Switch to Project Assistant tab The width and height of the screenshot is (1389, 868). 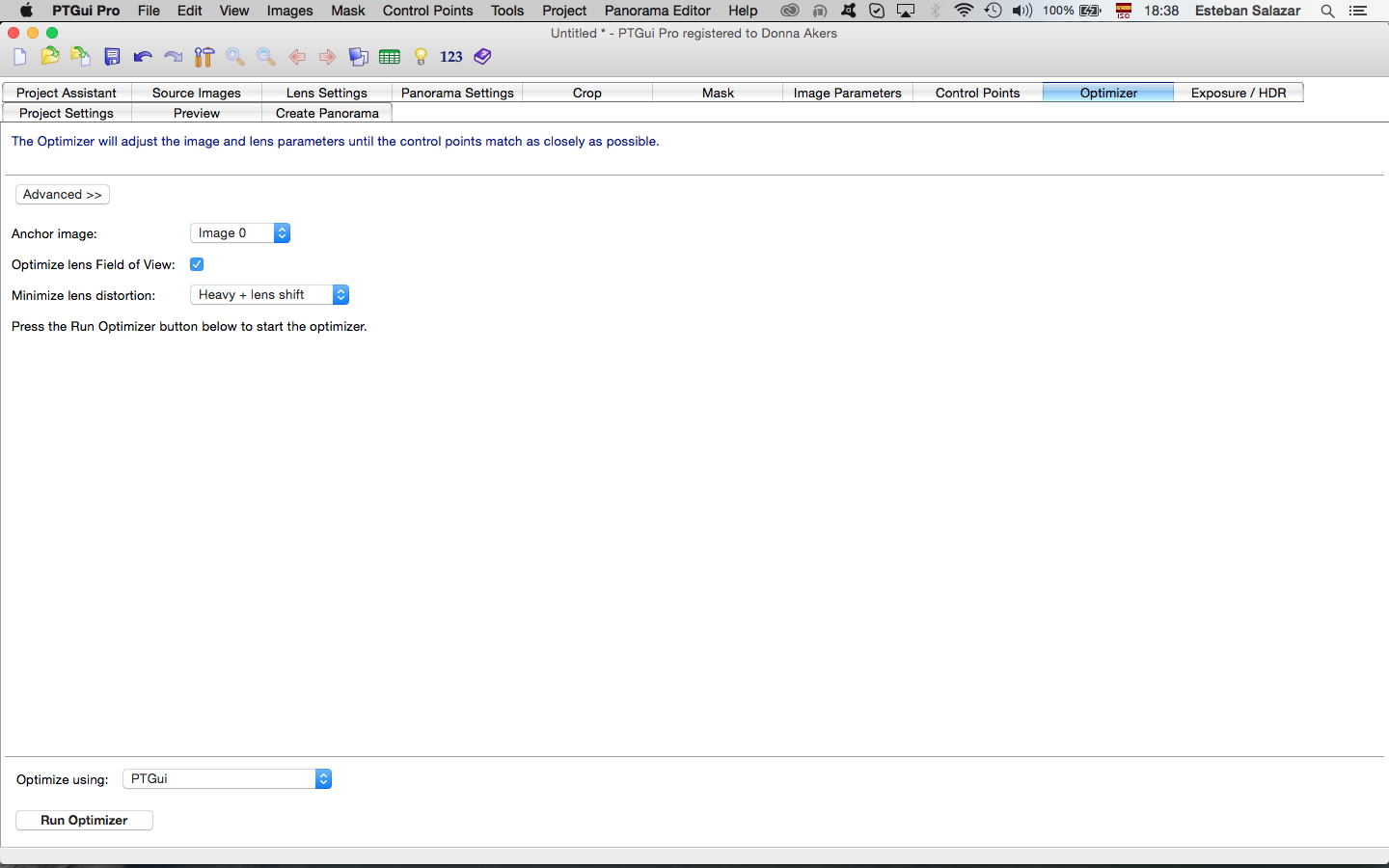click(67, 93)
